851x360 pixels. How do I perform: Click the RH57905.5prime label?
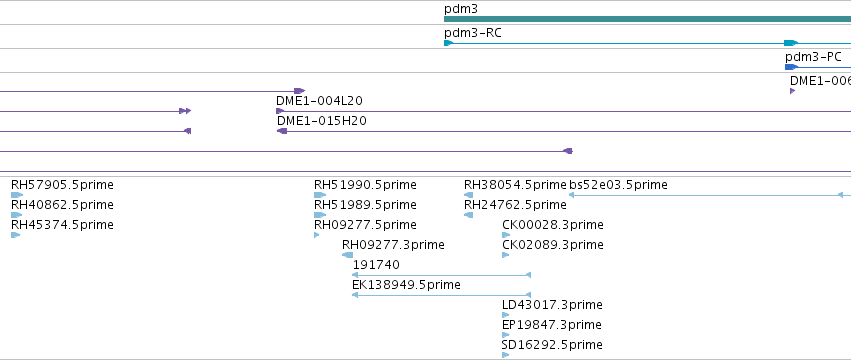coord(62,185)
